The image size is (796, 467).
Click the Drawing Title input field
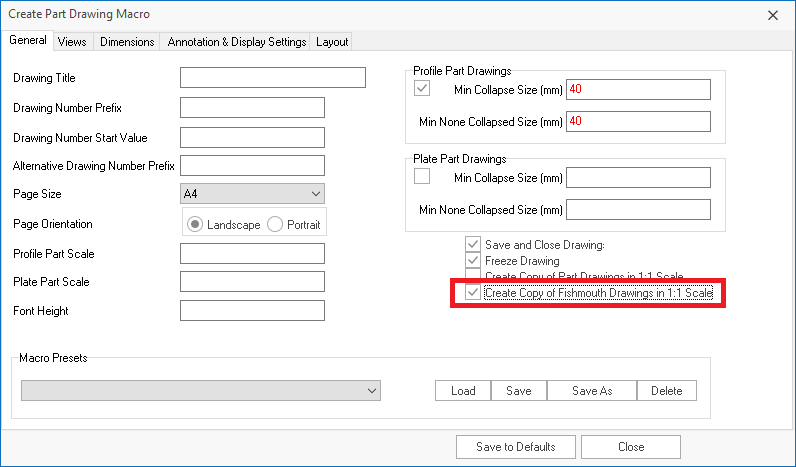(273, 78)
